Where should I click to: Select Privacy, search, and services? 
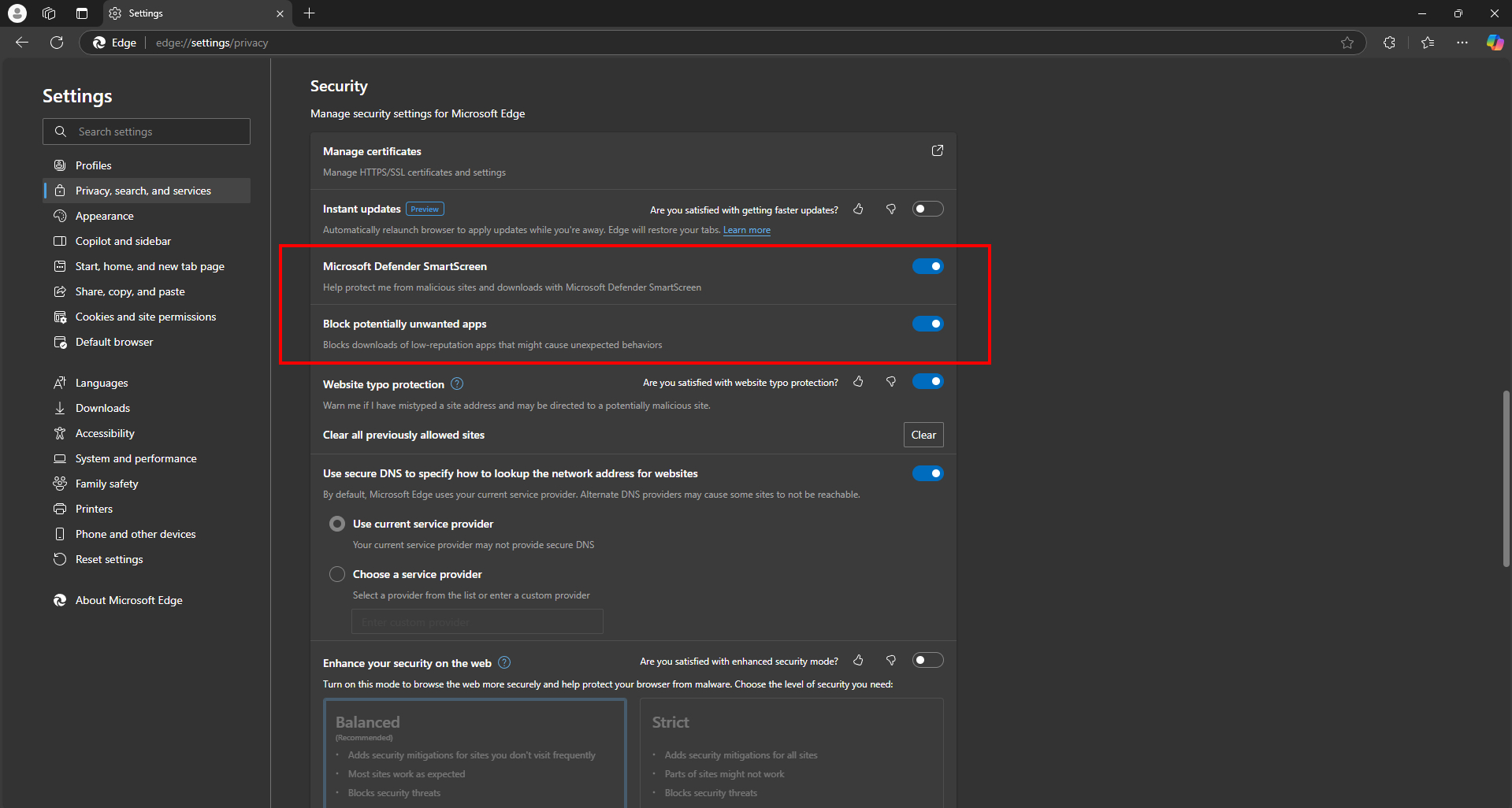pyautogui.click(x=147, y=191)
